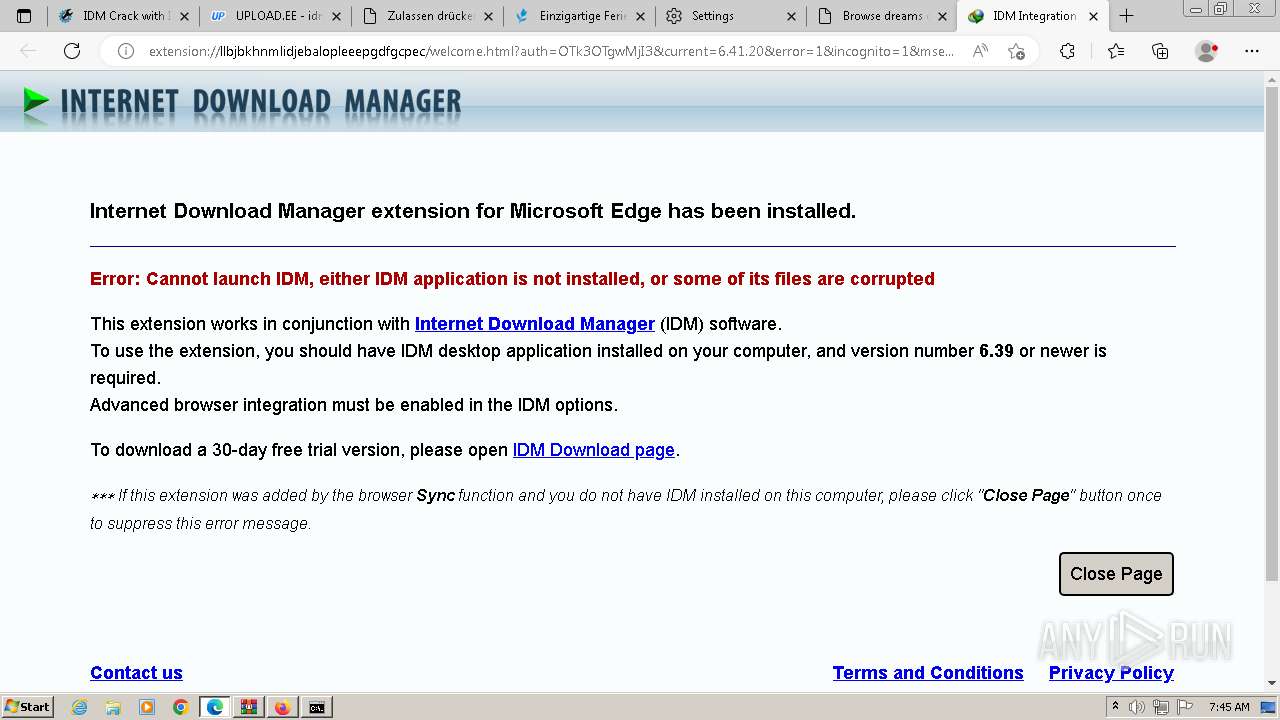Open File Explorer from taskbar

point(114,707)
